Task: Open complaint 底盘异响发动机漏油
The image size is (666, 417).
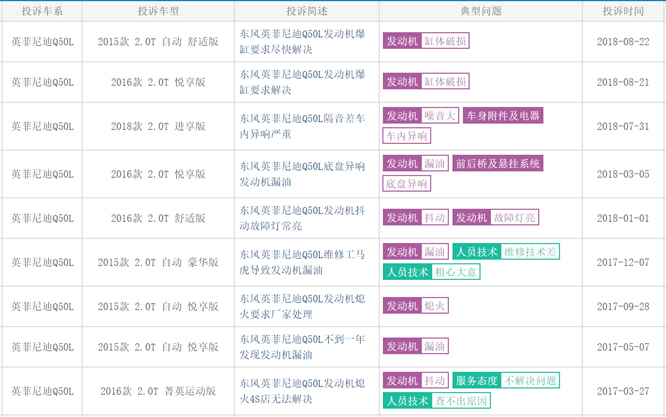Action: pos(302,174)
